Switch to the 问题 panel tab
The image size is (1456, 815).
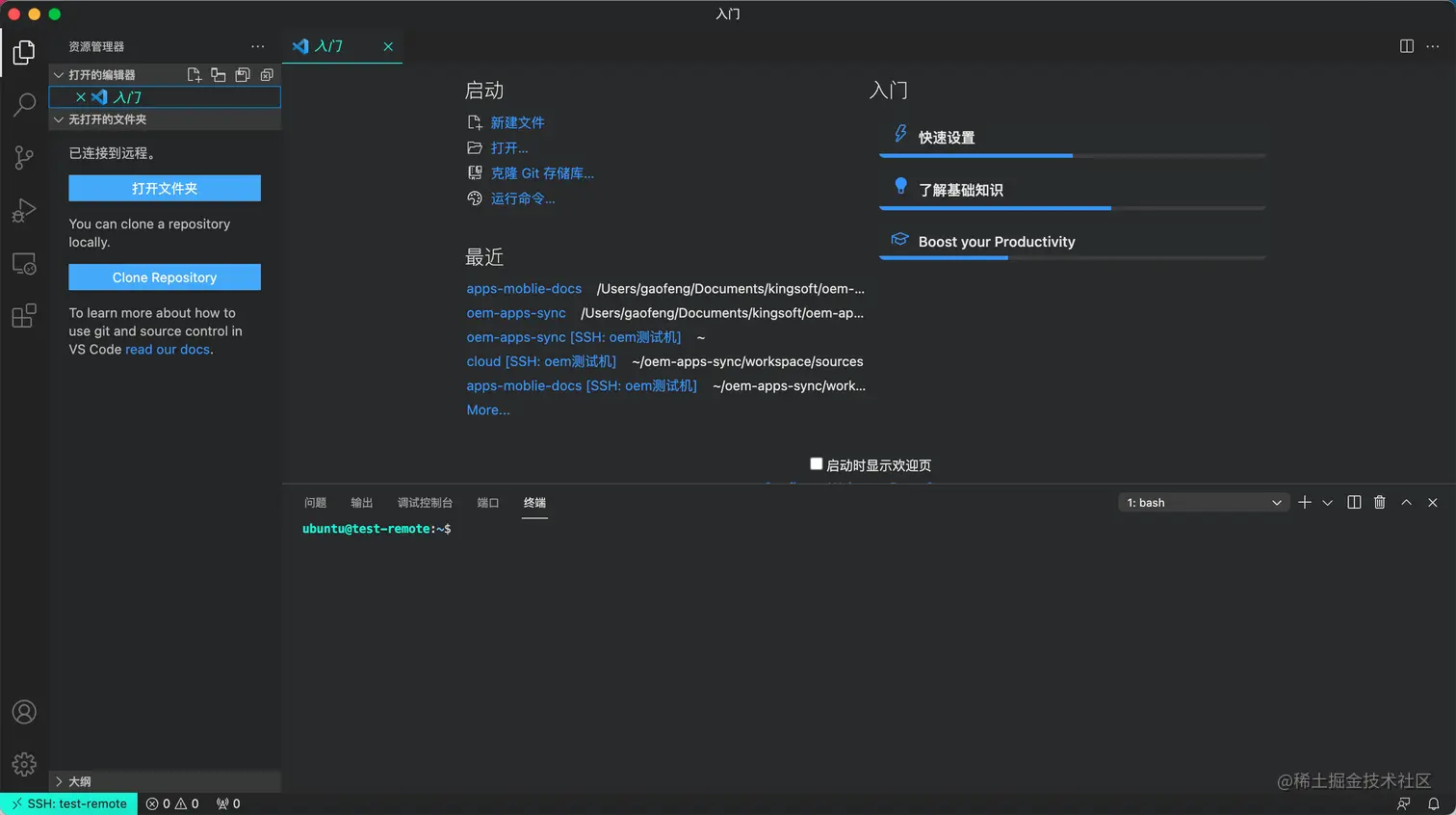[315, 503]
